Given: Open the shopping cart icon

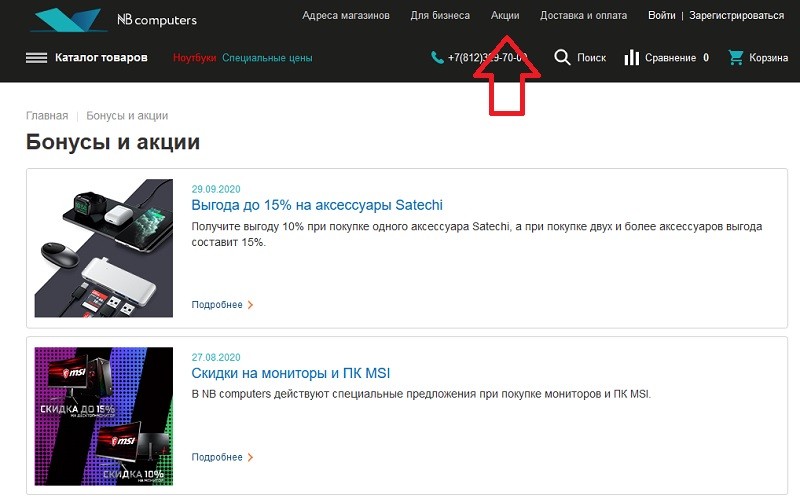Looking at the screenshot, I should coord(736,58).
